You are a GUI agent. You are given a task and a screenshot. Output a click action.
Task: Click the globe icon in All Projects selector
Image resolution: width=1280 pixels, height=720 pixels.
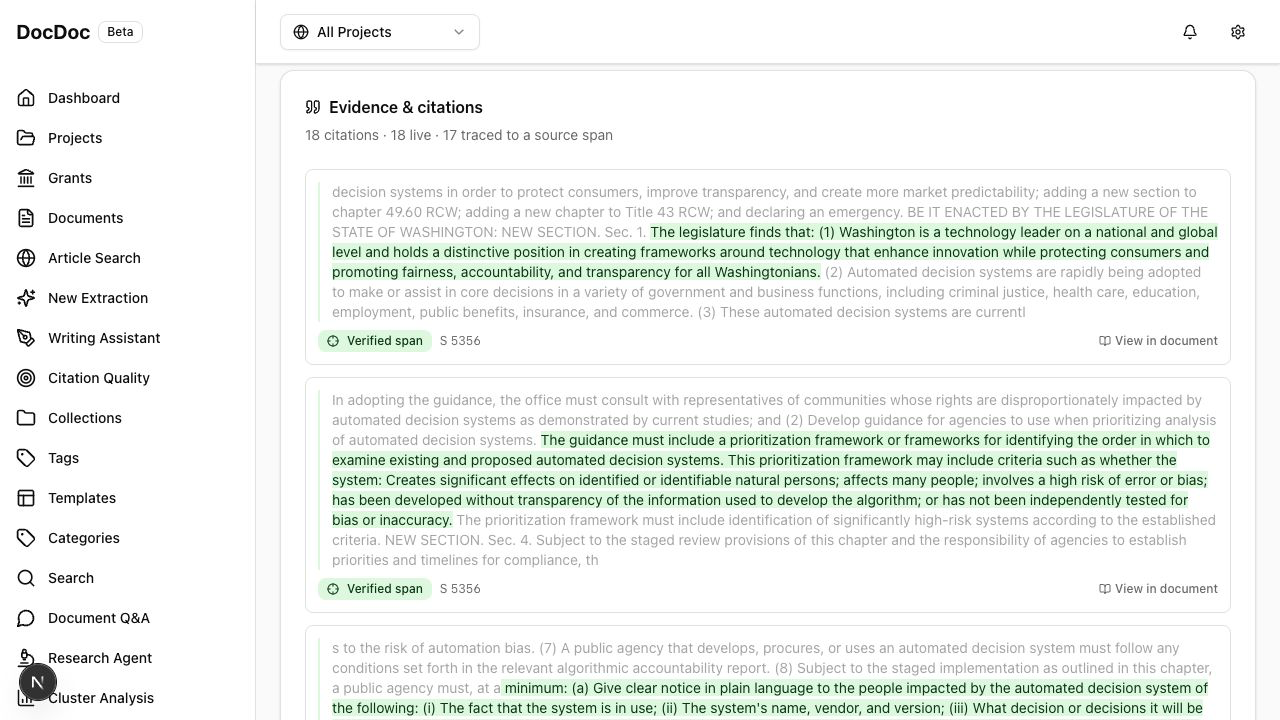point(301,32)
